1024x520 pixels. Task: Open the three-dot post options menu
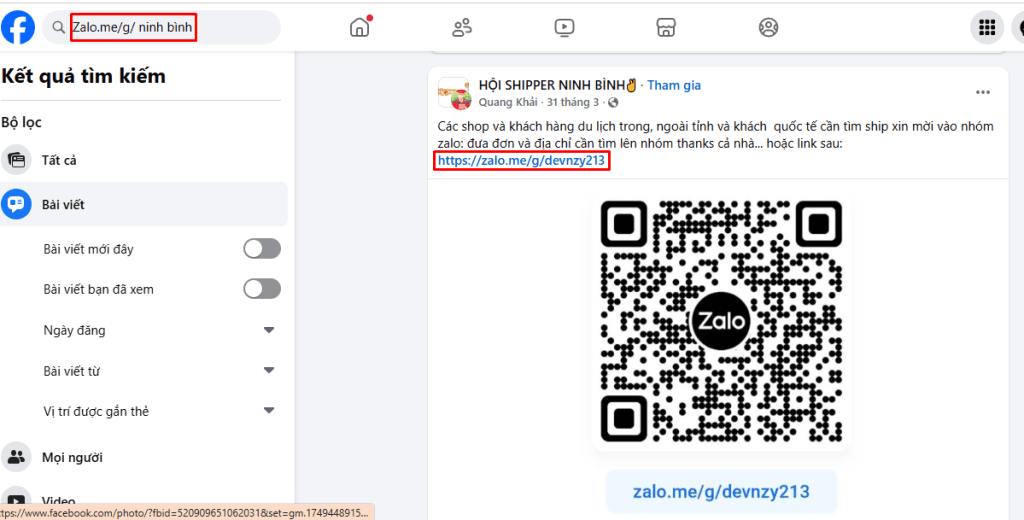pyautogui.click(x=983, y=93)
